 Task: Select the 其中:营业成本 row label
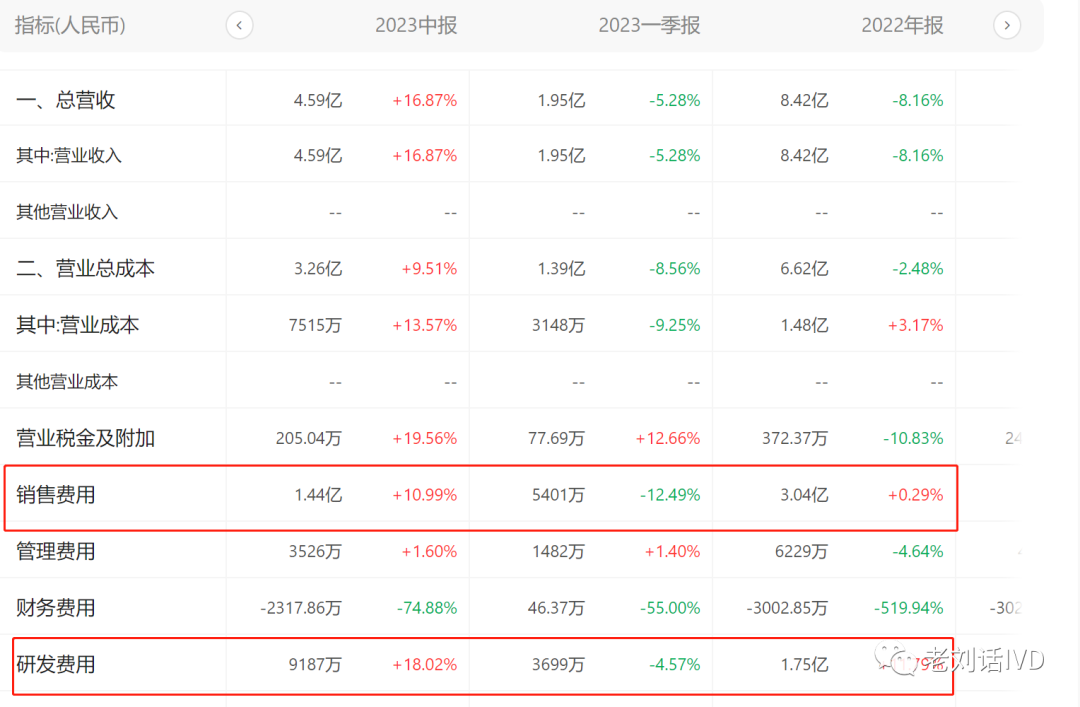click(x=77, y=325)
